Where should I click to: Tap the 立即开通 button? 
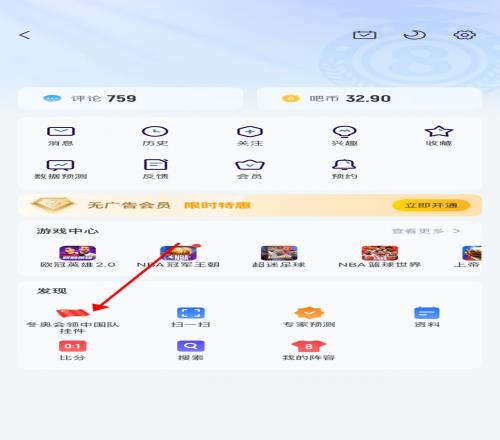click(x=431, y=205)
